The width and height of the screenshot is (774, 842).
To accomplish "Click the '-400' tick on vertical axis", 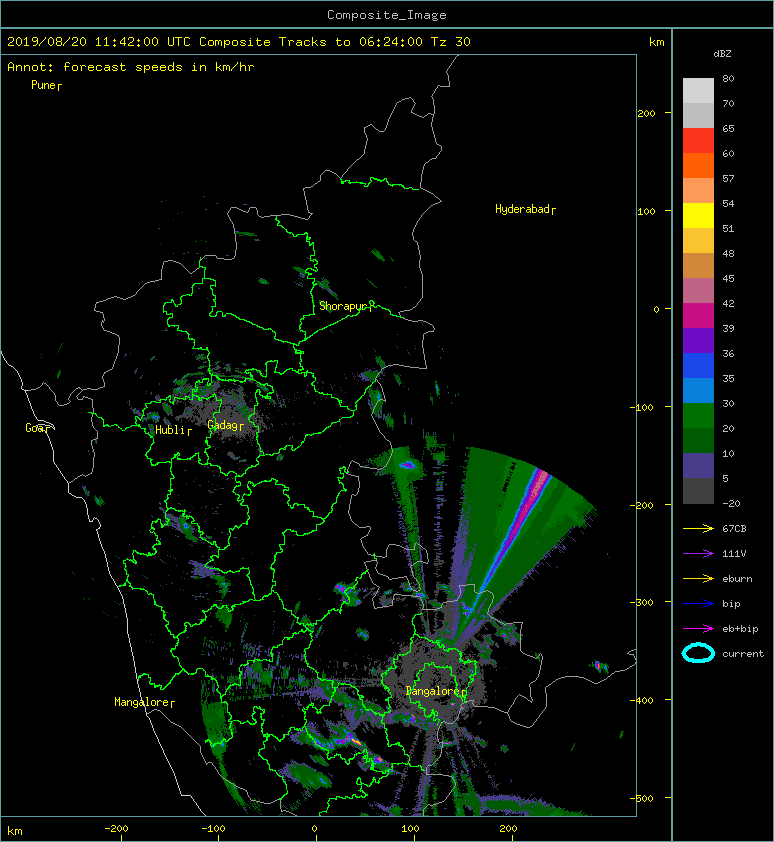I will 641,700.
